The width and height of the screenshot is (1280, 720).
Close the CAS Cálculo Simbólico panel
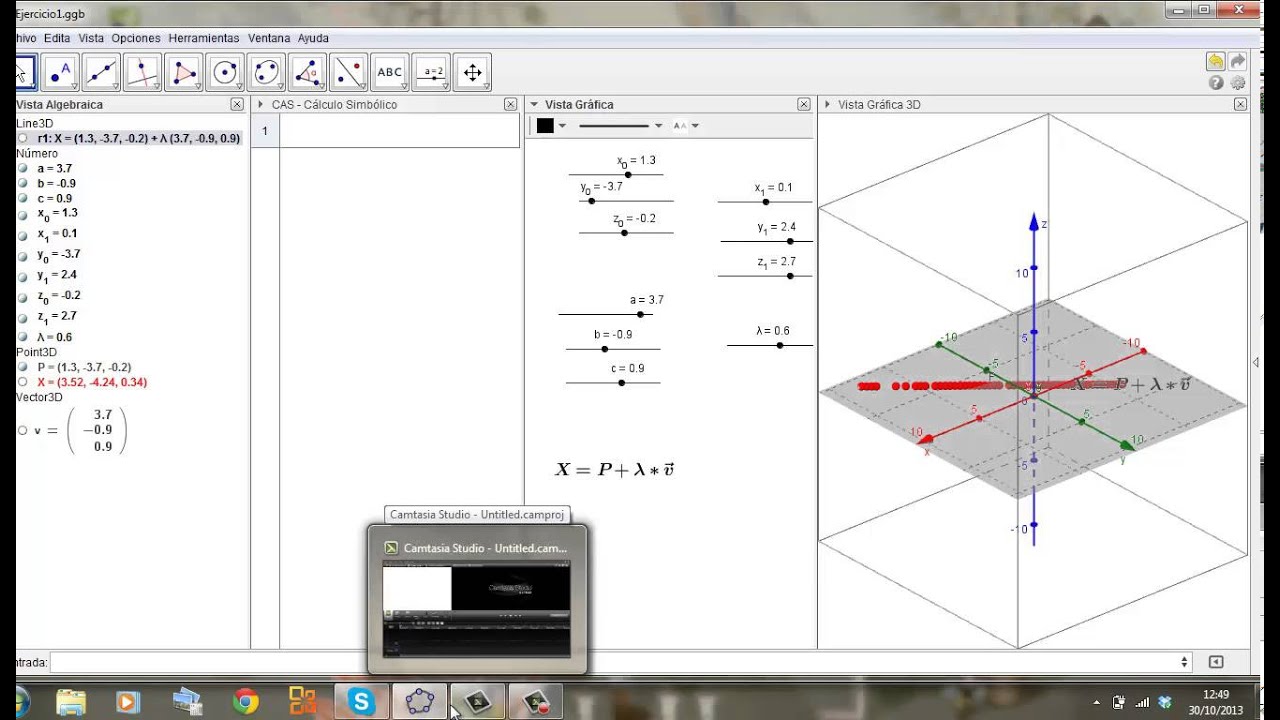pos(510,104)
